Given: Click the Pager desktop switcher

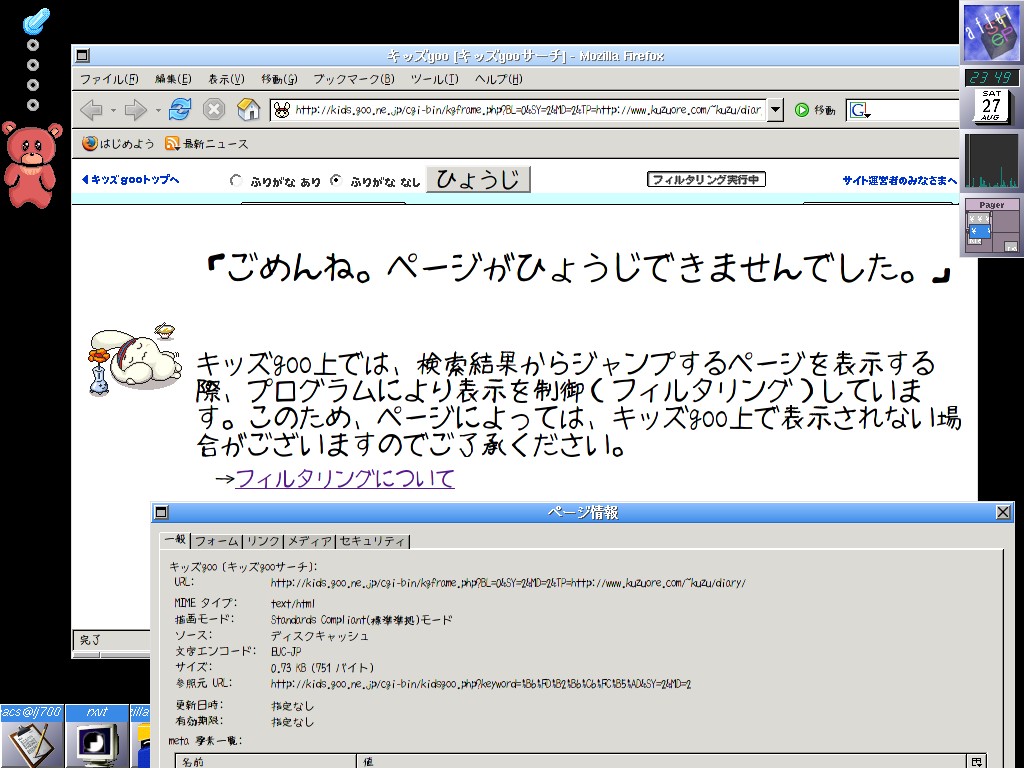Looking at the screenshot, I should (x=991, y=226).
